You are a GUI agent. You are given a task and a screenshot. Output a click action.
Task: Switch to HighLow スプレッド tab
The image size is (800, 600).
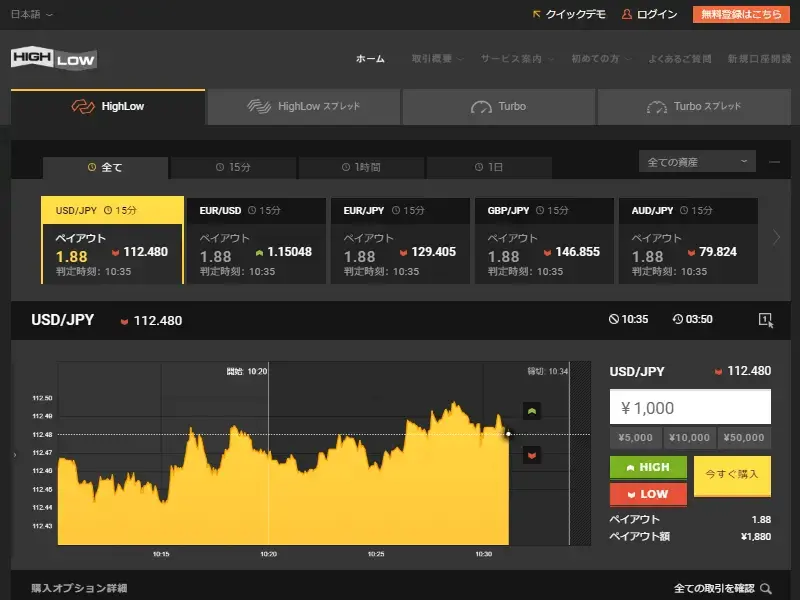304,107
